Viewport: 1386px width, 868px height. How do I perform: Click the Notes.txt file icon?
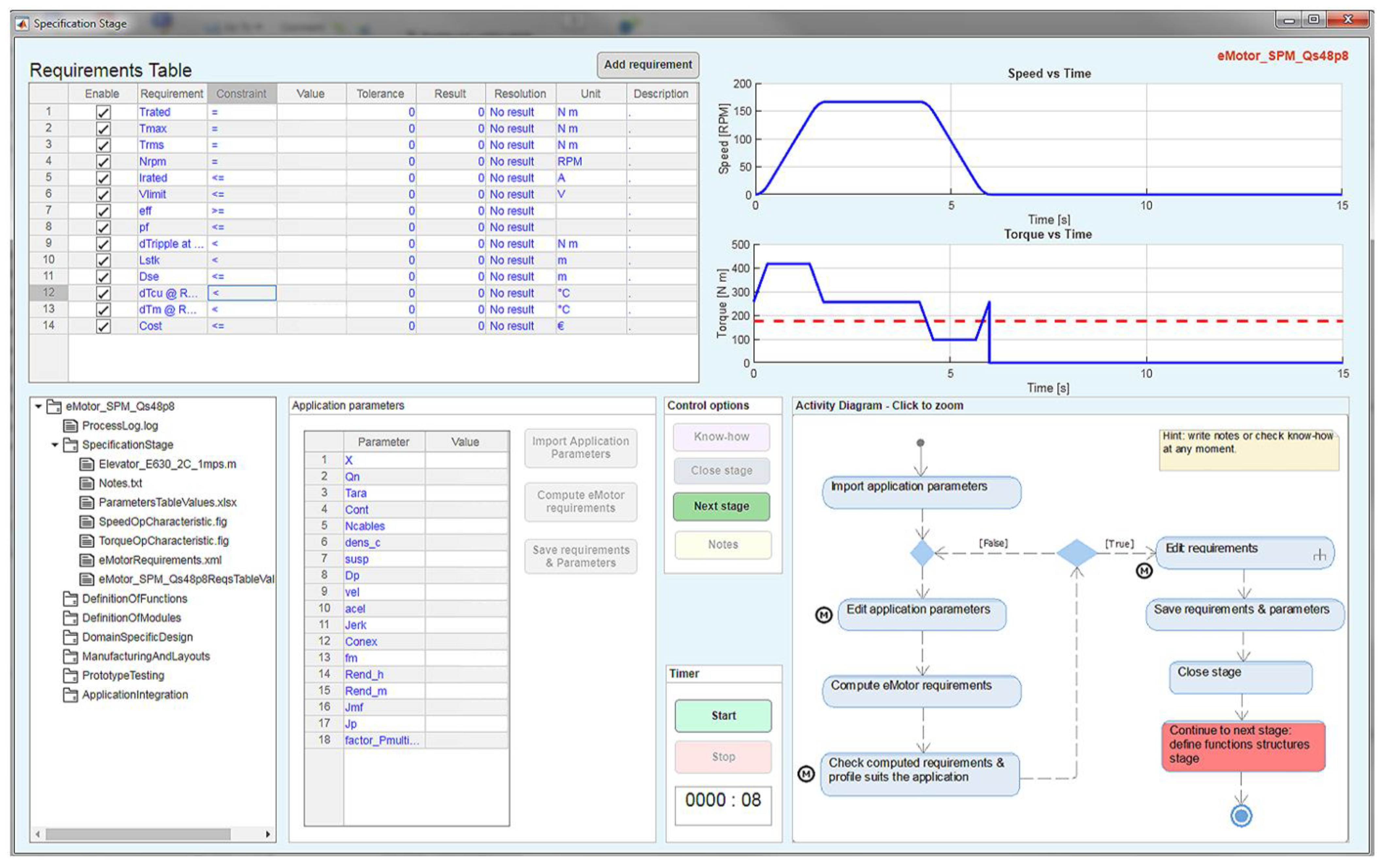pyautogui.click(x=87, y=483)
